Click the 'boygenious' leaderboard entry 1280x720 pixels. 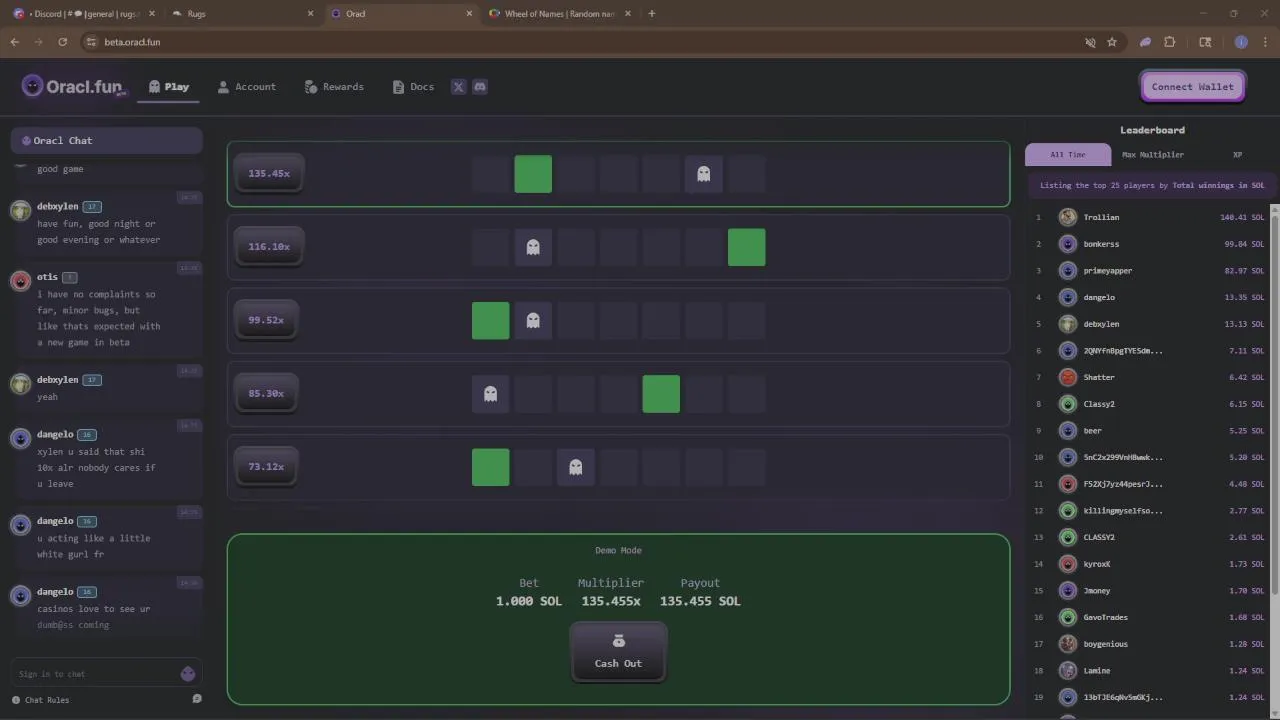(x=1105, y=644)
